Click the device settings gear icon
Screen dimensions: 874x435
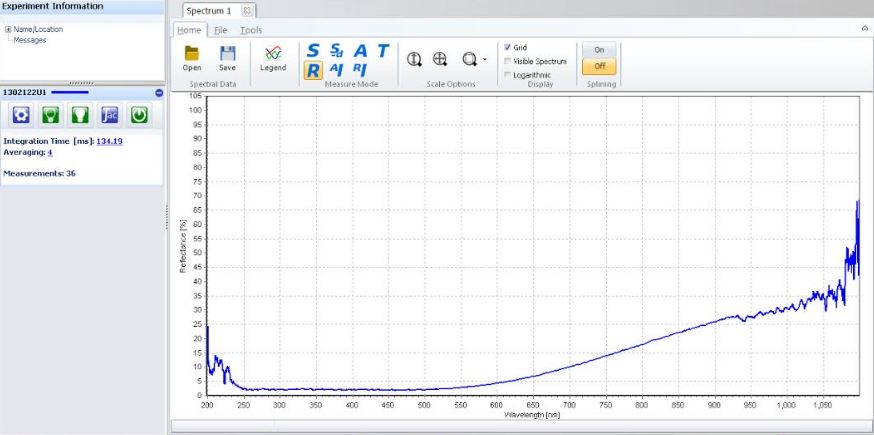[x=19, y=115]
